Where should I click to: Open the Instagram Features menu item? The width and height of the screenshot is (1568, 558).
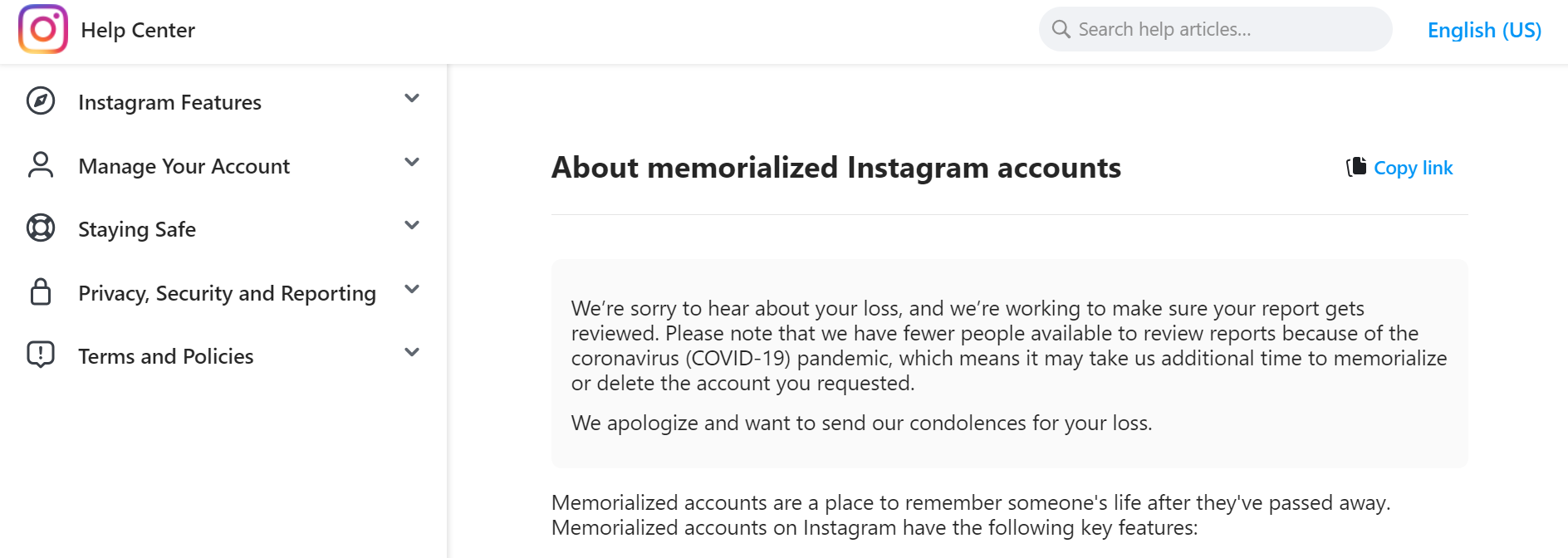point(223,101)
